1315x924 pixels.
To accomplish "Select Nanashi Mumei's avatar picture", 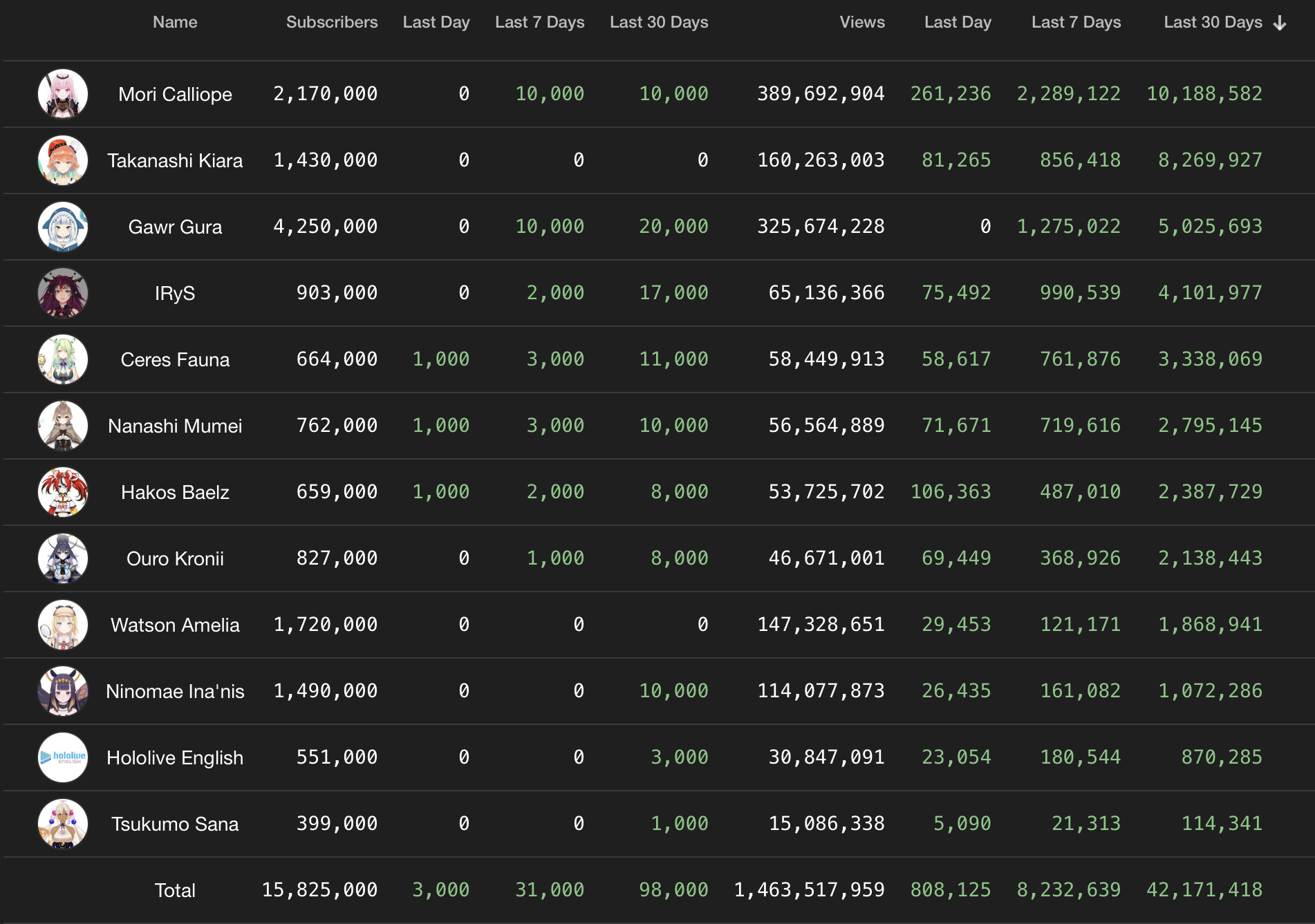I will pos(63,426).
